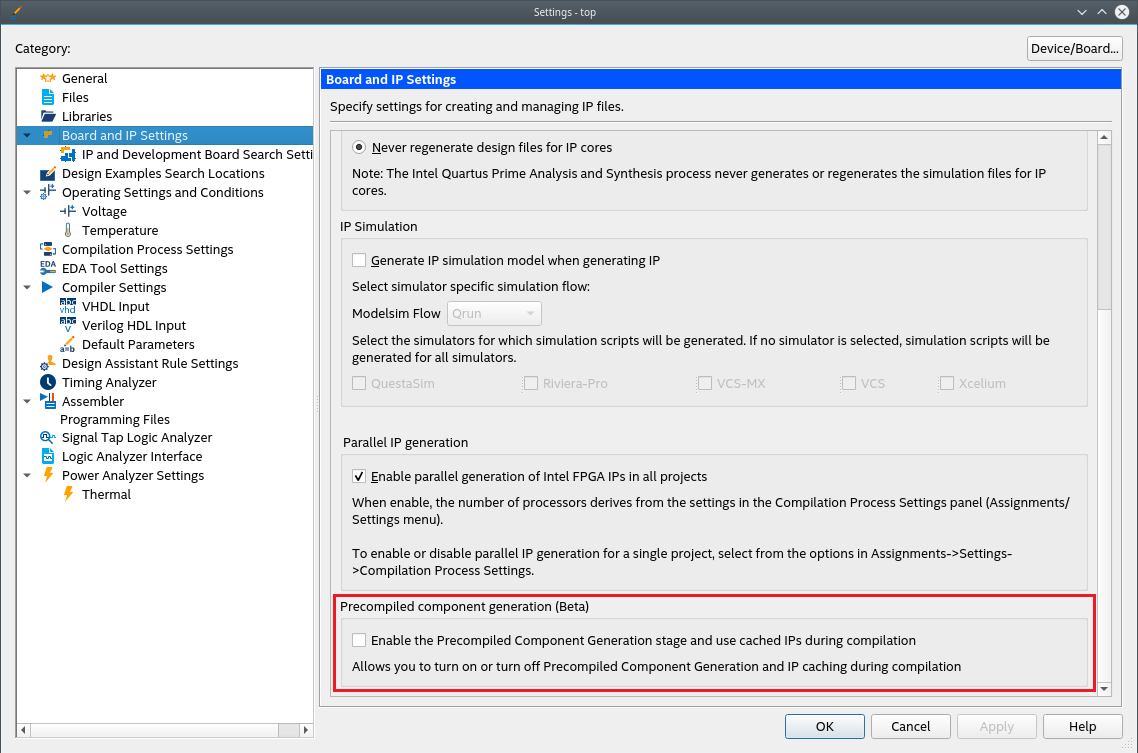This screenshot has height=753, width=1138.
Task: Click the Voltage icon
Action: coord(67,211)
